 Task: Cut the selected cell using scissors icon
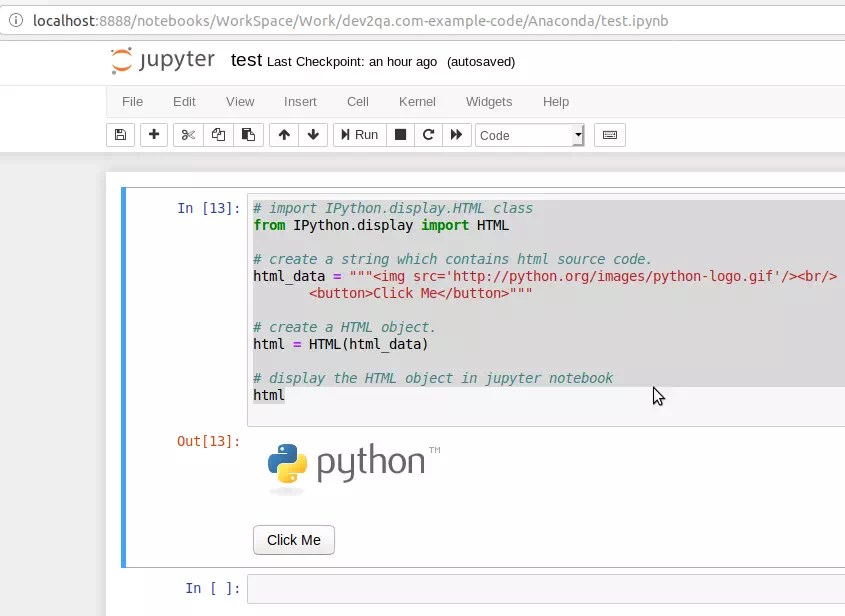(187, 134)
